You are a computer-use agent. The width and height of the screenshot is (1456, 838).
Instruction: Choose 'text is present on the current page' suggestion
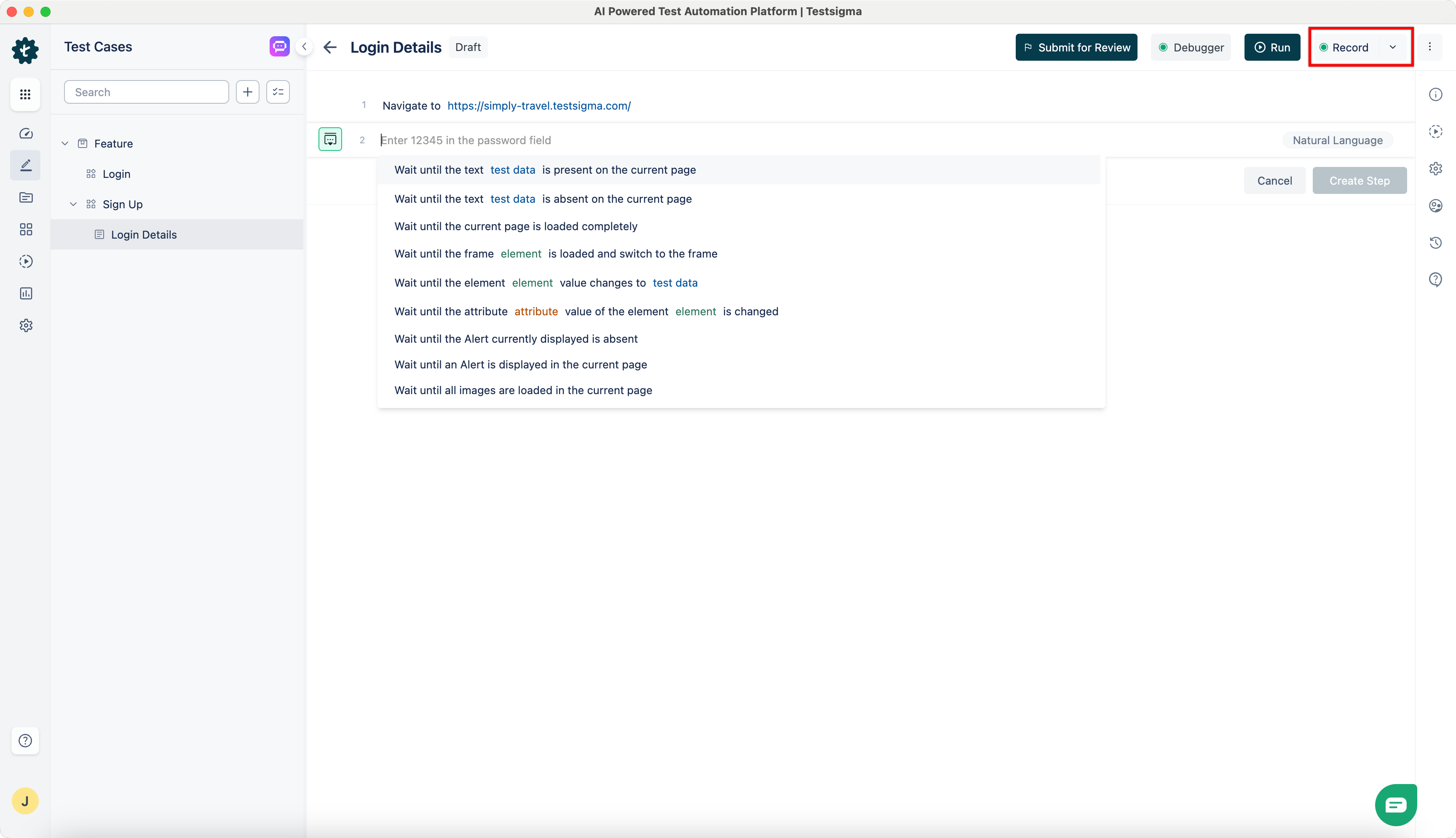(x=739, y=170)
